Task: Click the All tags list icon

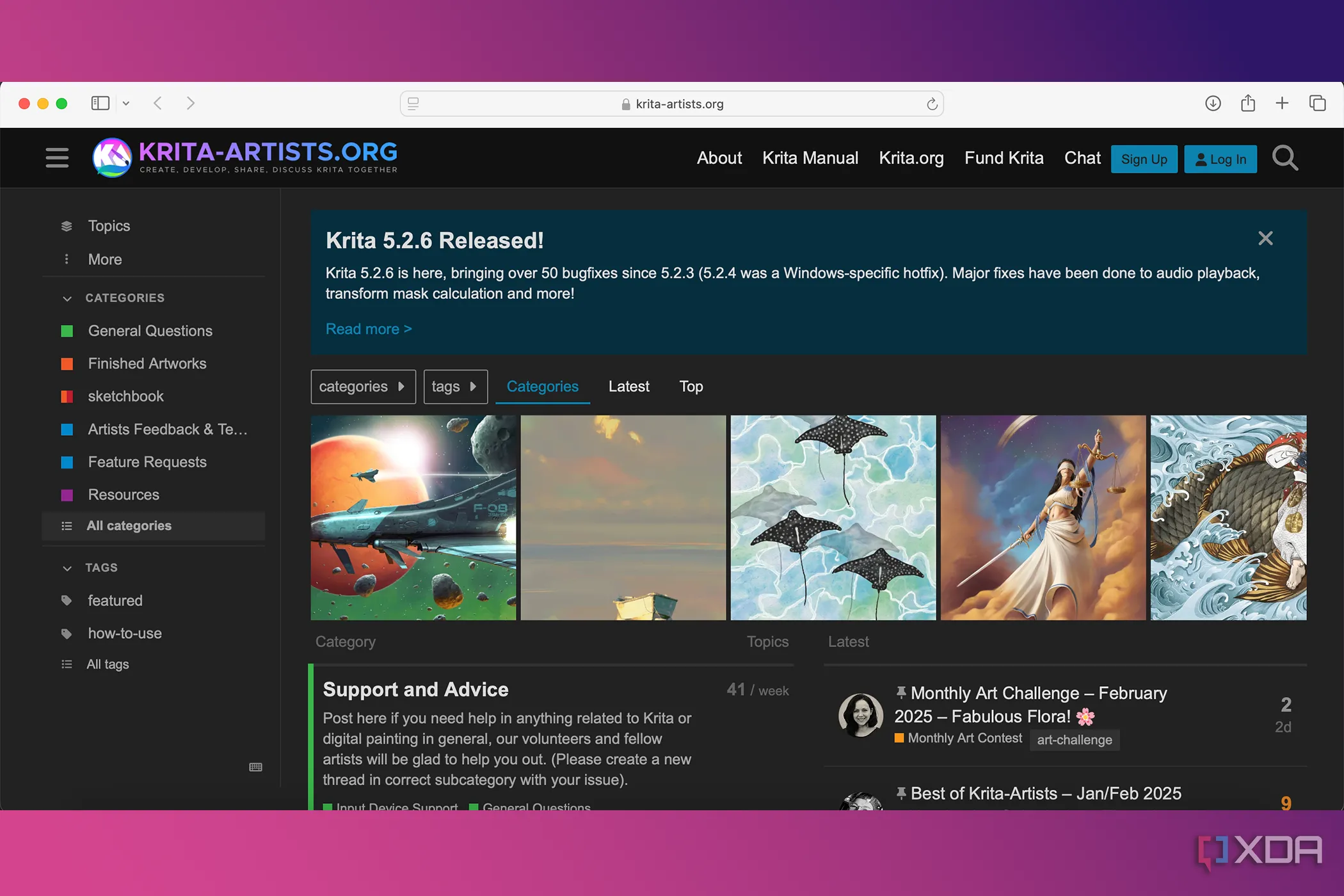Action: (67, 664)
